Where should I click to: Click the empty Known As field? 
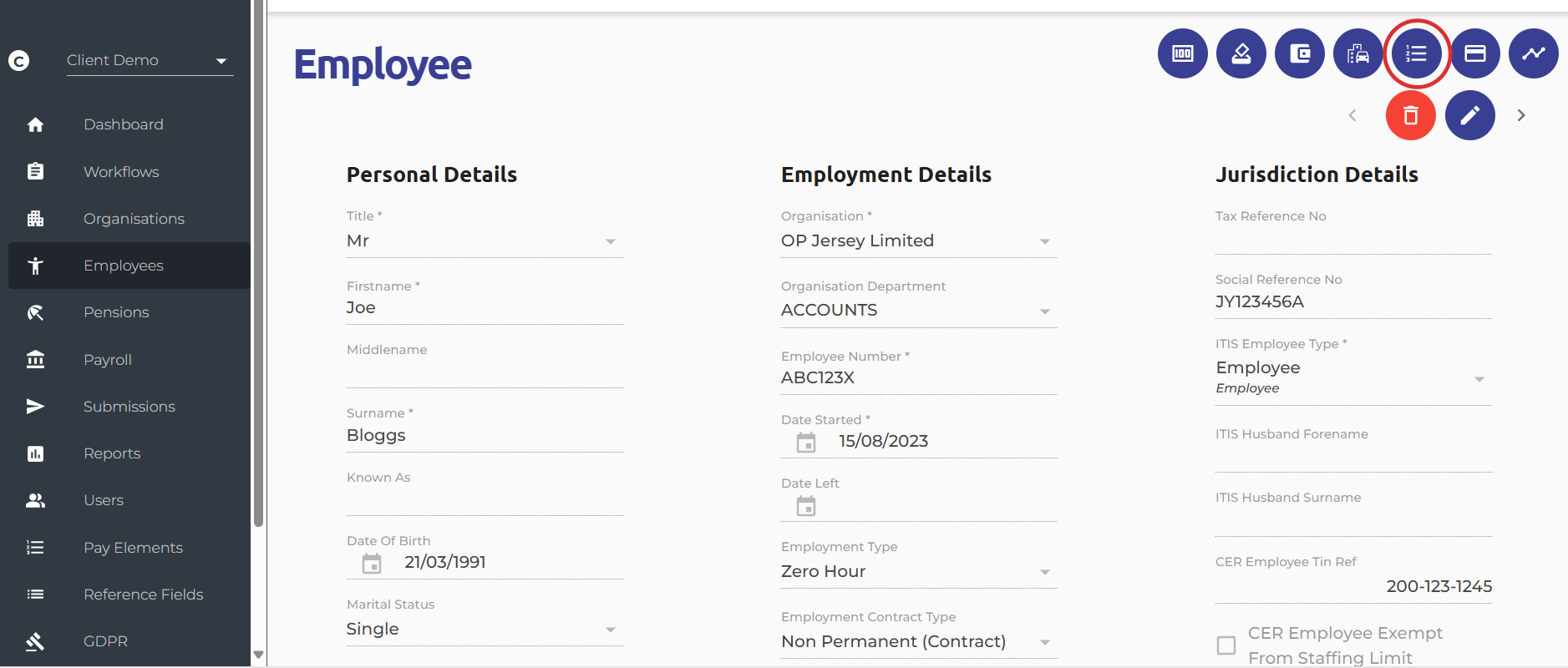pyautogui.click(x=485, y=500)
